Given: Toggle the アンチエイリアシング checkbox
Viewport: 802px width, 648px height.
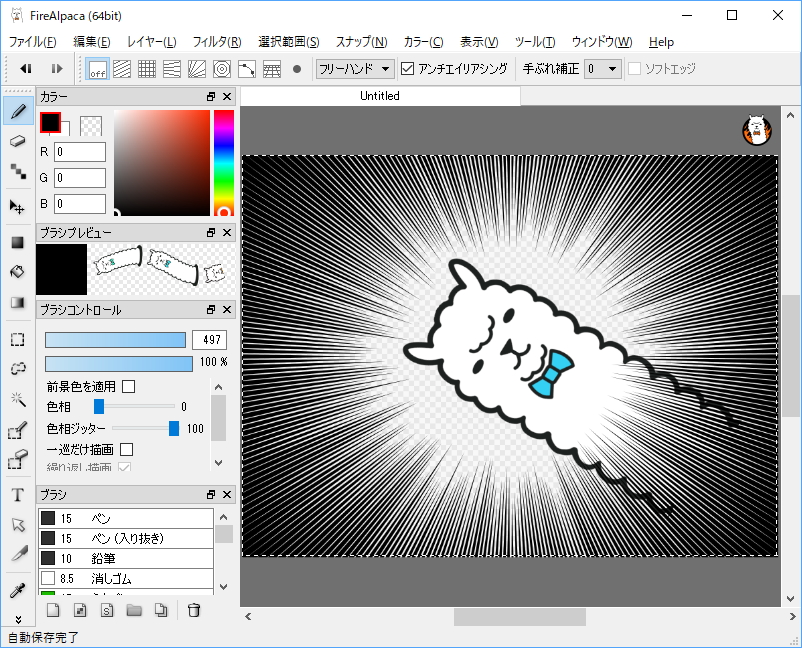Looking at the screenshot, I should (x=407, y=69).
